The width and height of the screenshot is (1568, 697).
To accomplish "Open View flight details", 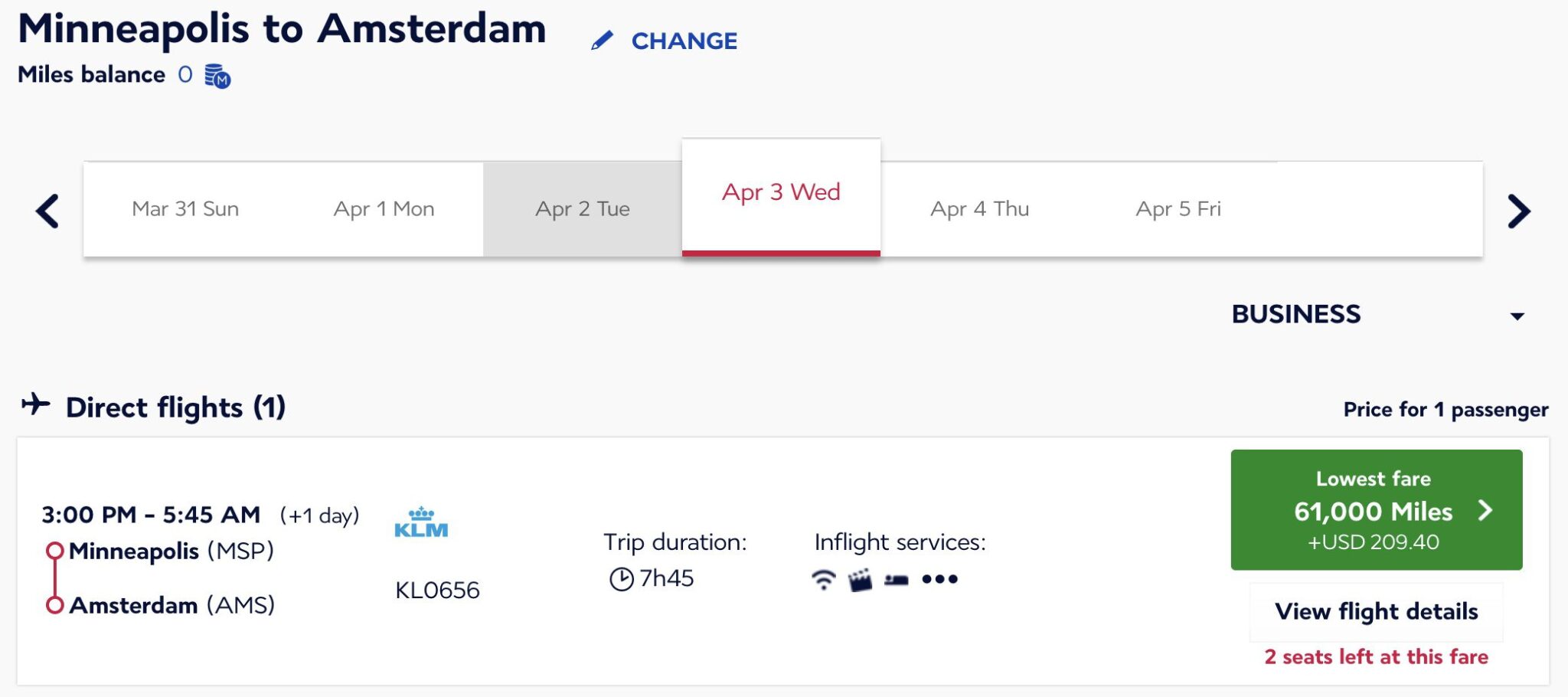I will 1376,611.
